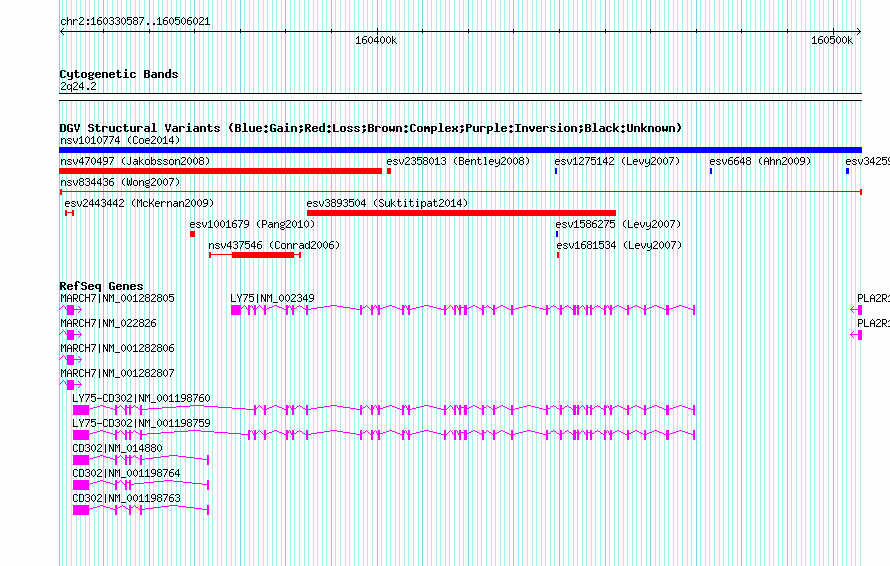
Task: Click the esv2358013 (Bentley2008) variant marker
Action: pos(389,171)
